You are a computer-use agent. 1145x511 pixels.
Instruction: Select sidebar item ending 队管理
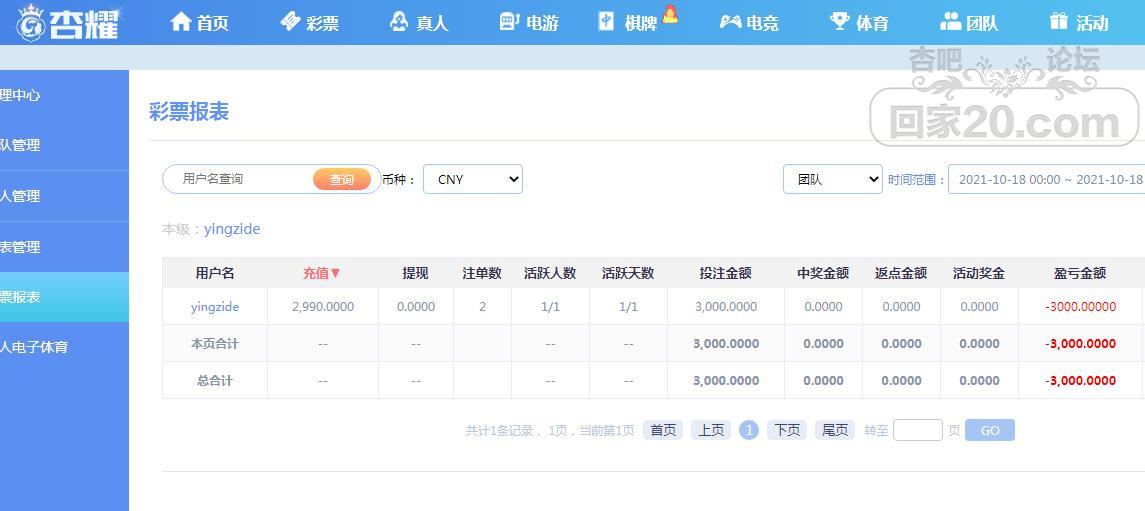(64, 145)
